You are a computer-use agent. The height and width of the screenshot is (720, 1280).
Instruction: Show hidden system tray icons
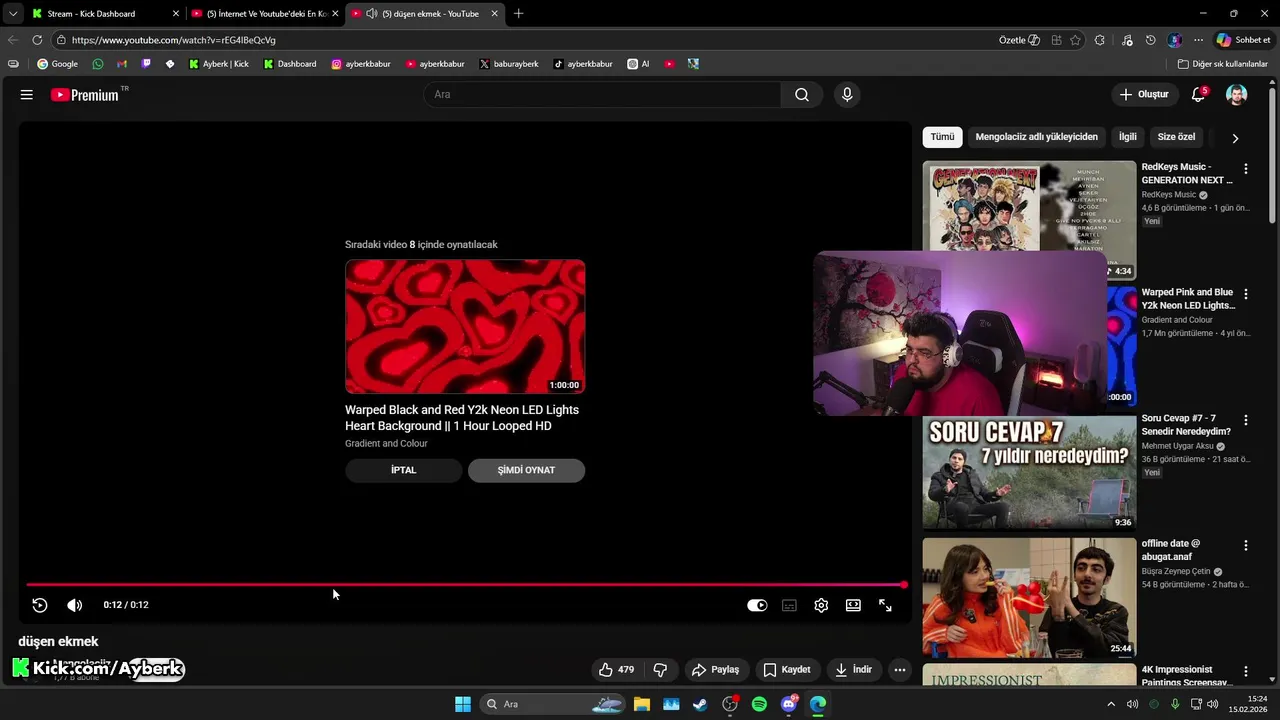tap(1110, 704)
